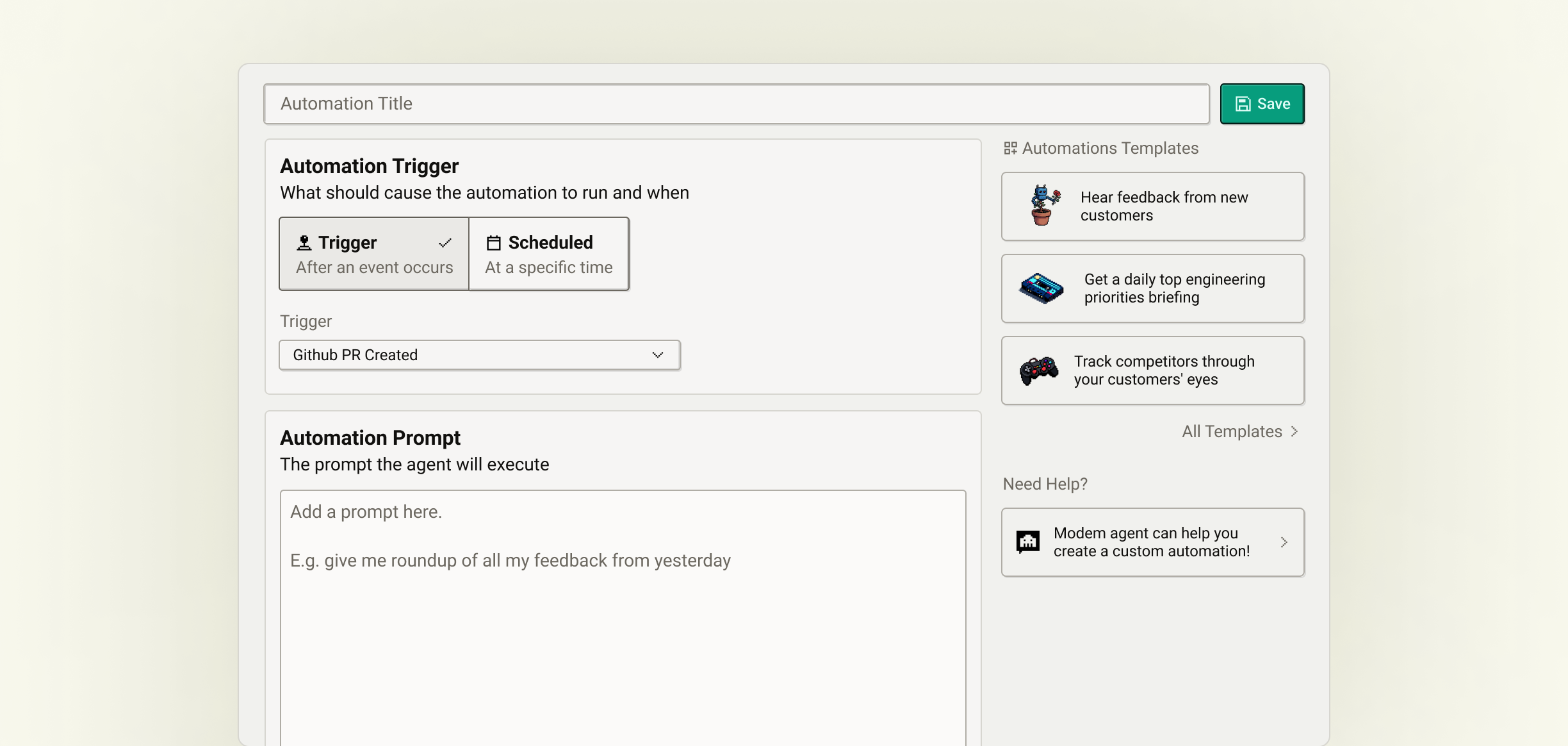Image resolution: width=1568 pixels, height=746 pixels.
Task: Choose the Hear feedback from new customers template
Action: (x=1153, y=206)
